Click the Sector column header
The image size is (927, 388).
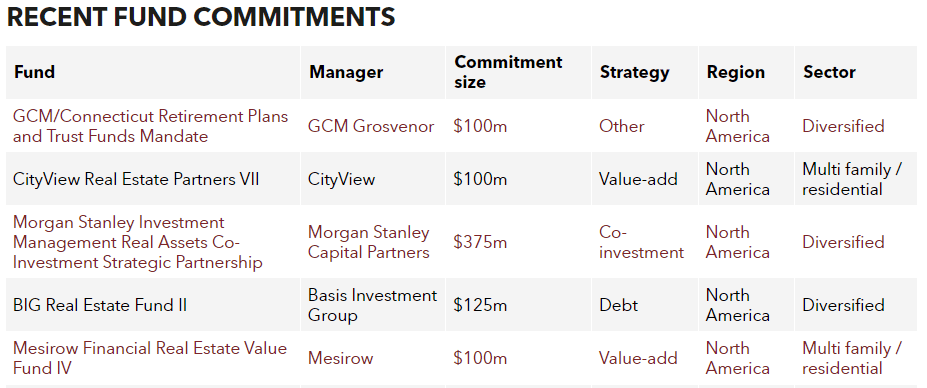[829, 72]
